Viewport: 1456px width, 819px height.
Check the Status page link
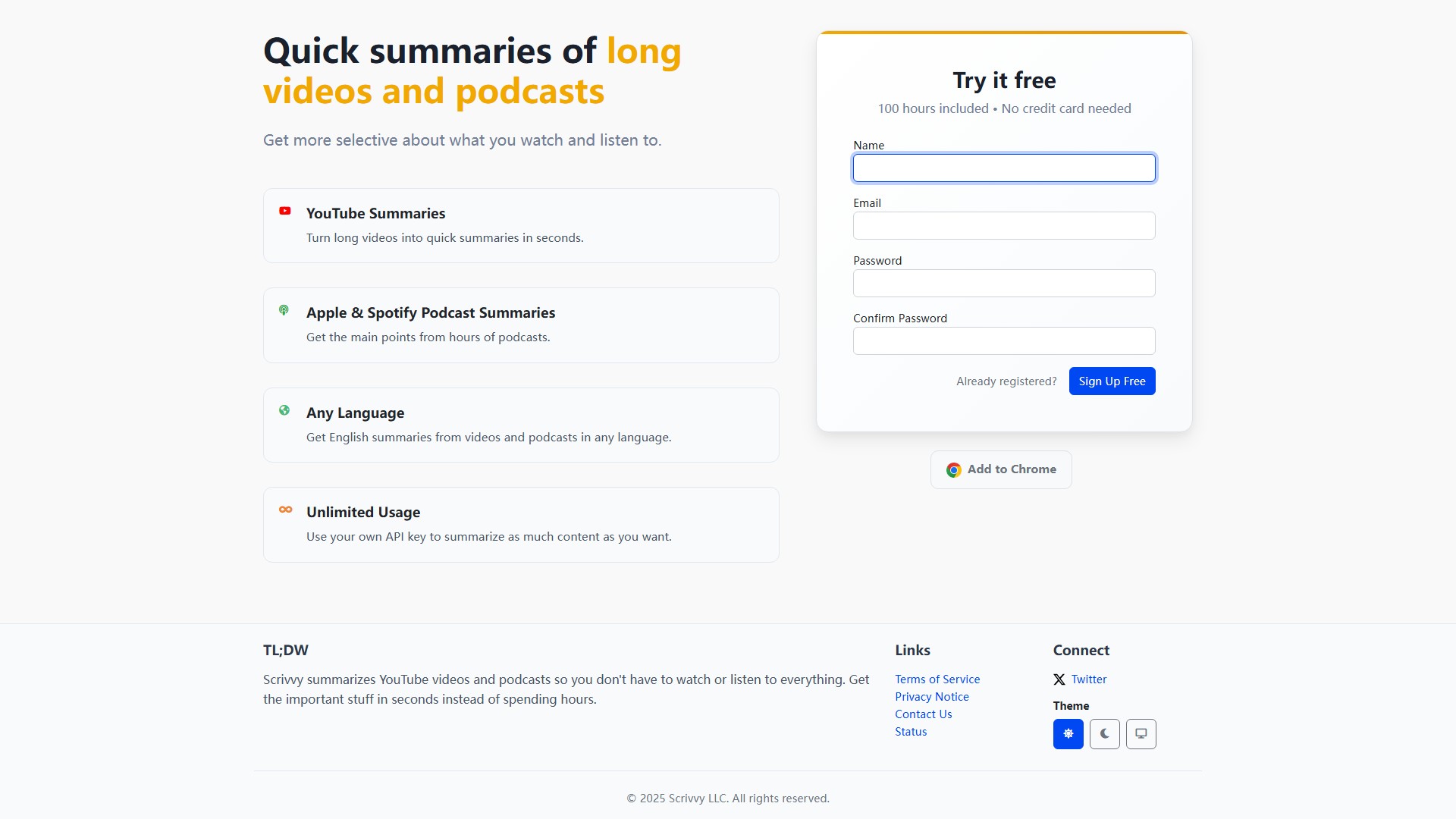pos(911,732)
